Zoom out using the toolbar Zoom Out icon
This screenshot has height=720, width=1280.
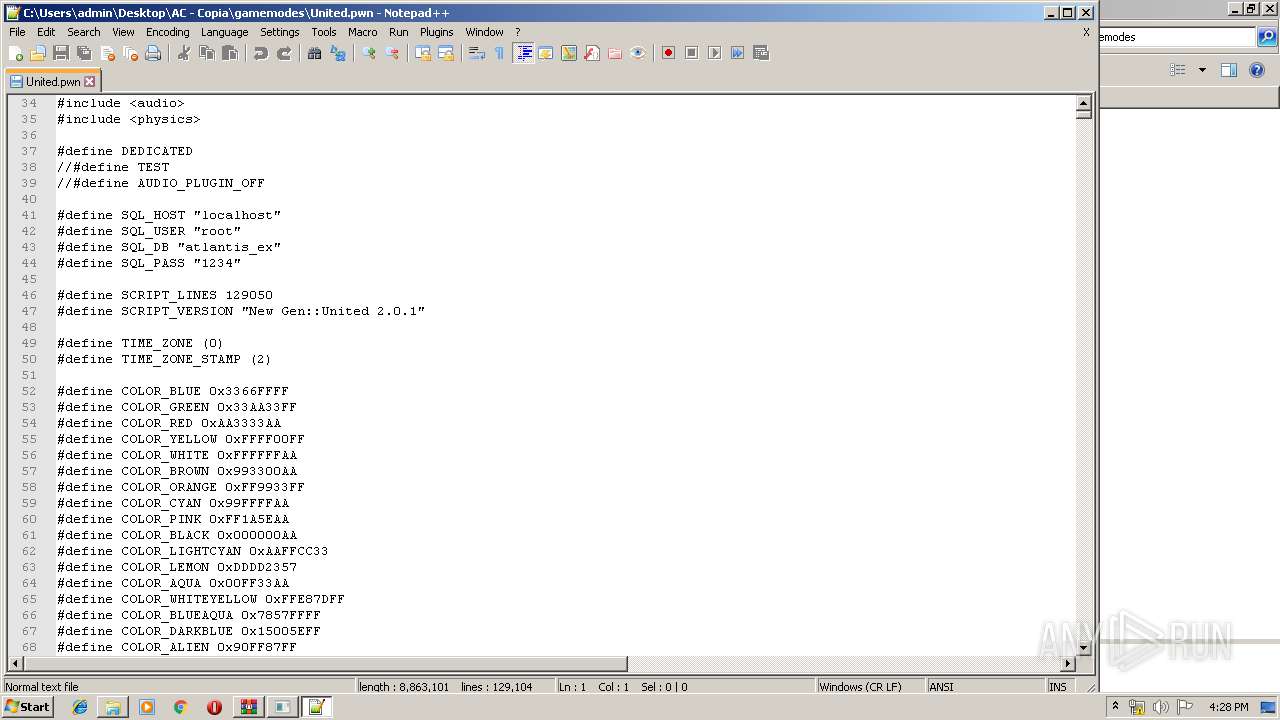392,53
